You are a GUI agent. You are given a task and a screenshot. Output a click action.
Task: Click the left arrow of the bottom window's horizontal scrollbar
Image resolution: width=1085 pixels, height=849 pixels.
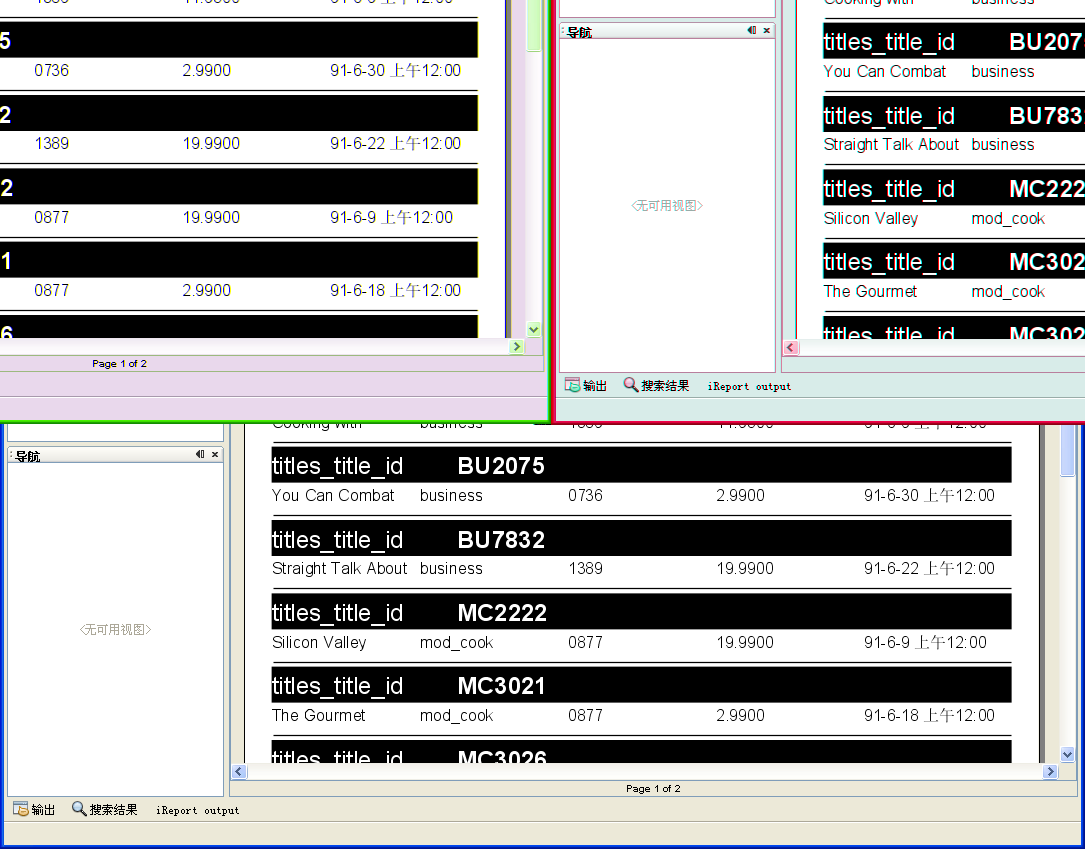coord(239,772)
